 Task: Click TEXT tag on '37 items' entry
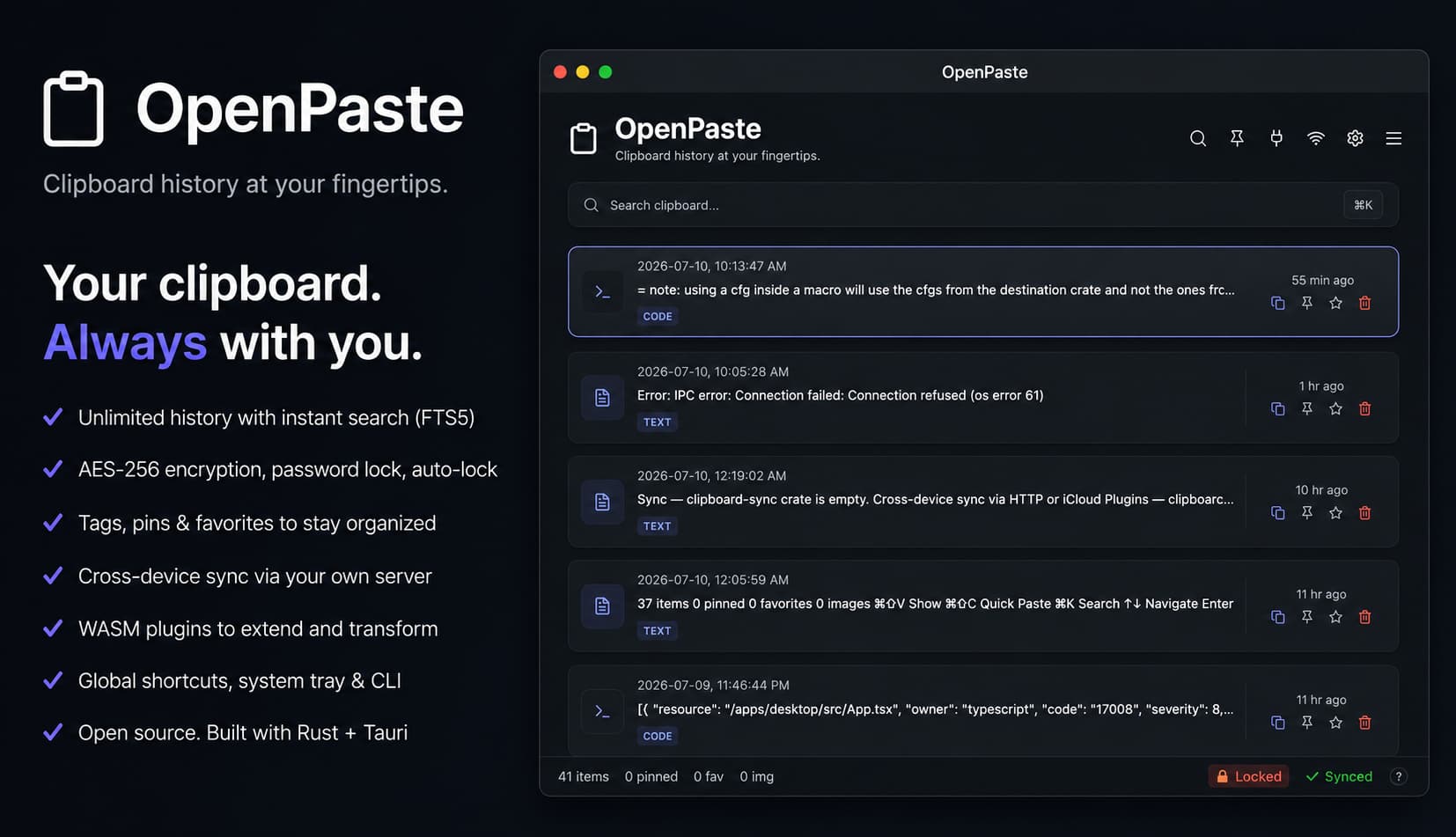657,630
